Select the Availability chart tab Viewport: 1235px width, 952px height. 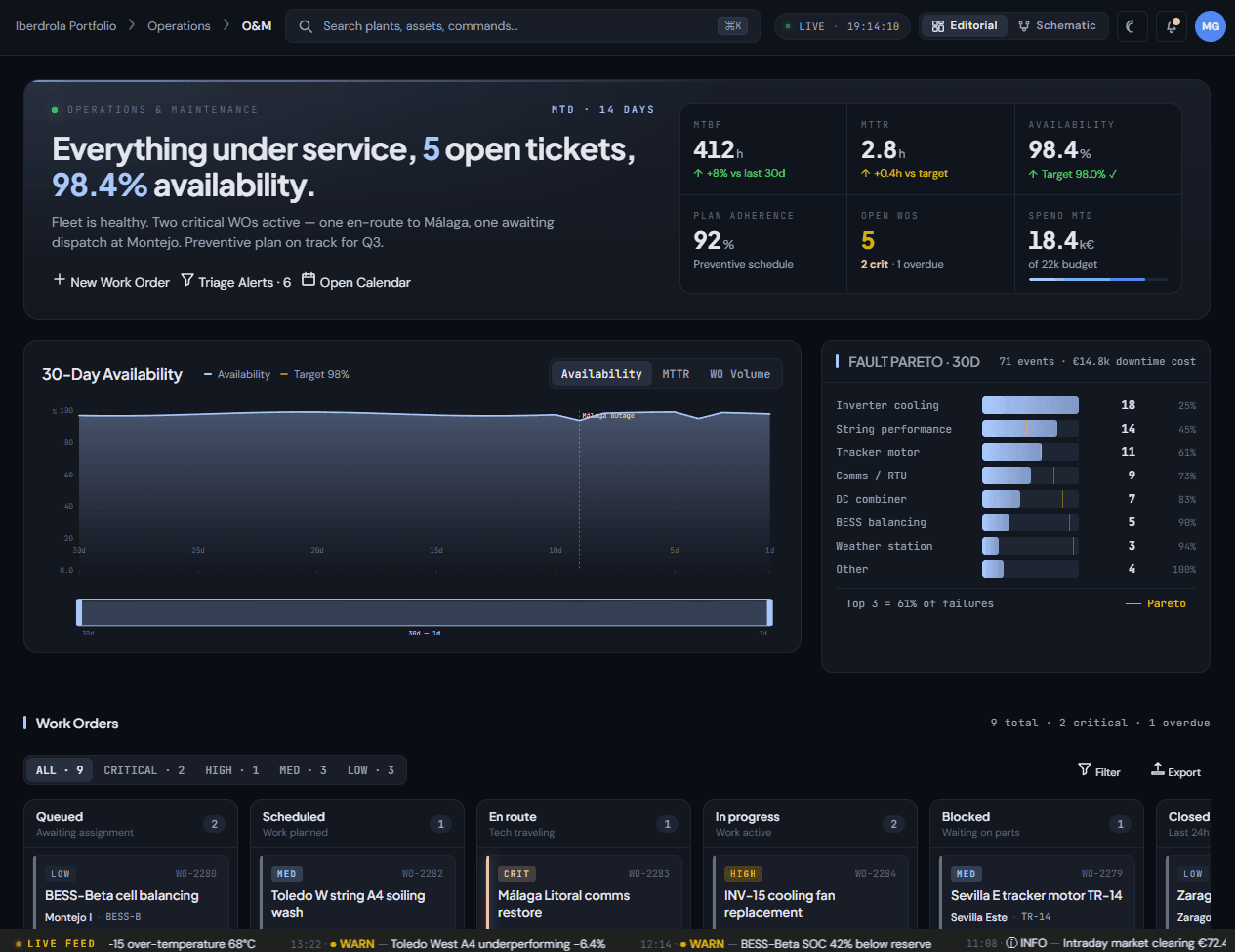[x=601, y=374]
